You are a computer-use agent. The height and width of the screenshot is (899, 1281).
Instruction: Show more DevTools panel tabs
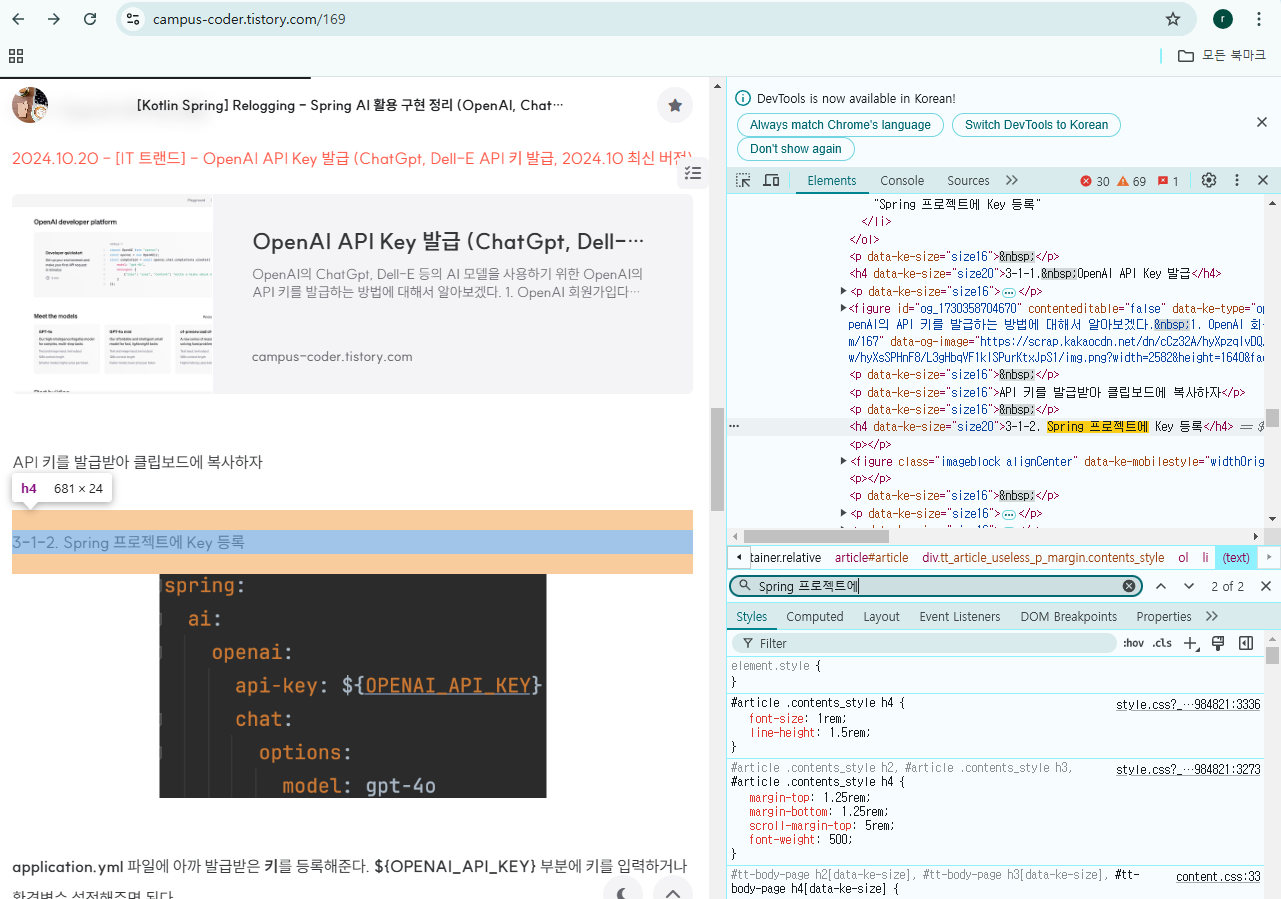coord(1012,181)
